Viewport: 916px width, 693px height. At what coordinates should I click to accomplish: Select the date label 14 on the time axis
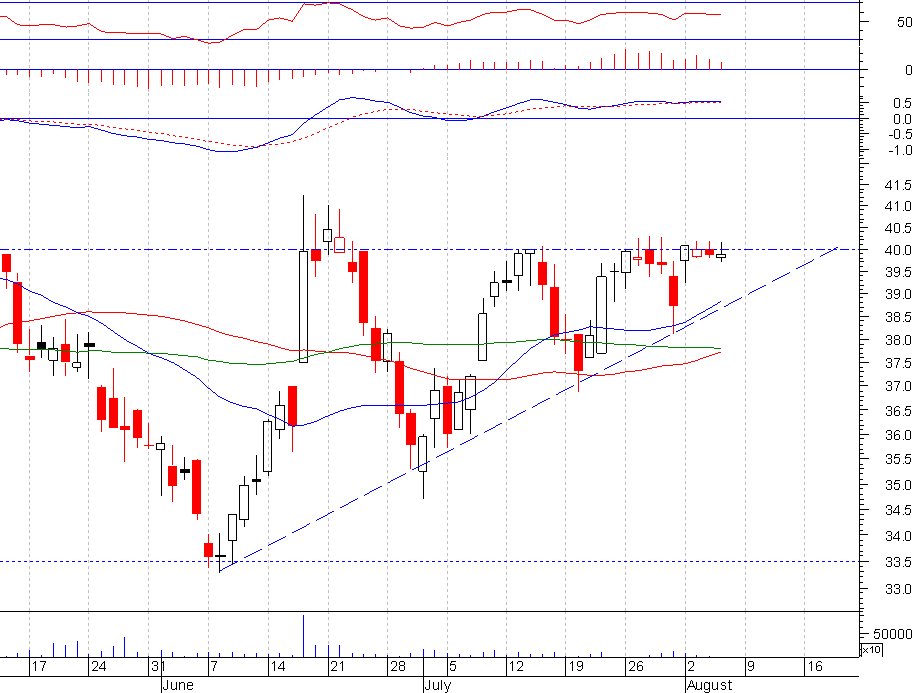tap(277, 667)
